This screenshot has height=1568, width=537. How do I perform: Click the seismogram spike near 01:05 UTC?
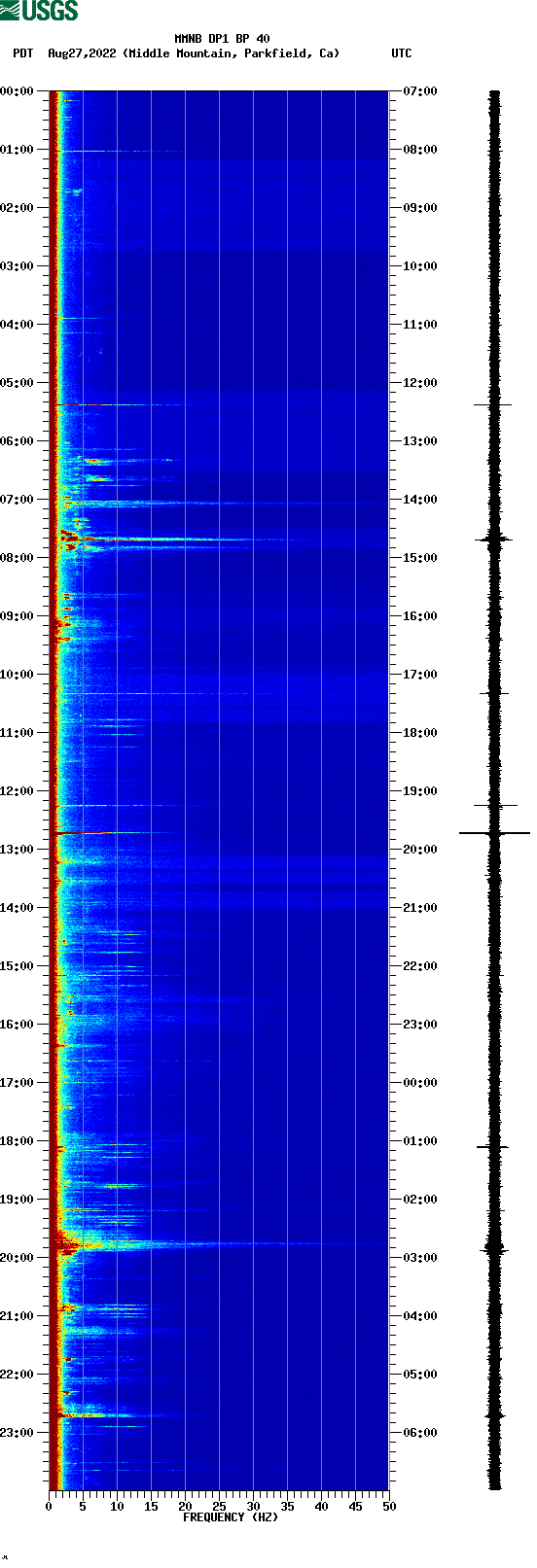(x=493, y=1147)
